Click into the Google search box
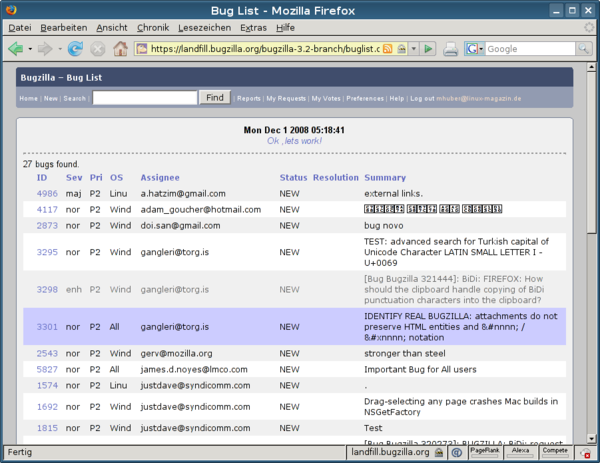The height and width of the screenshot is (463, 600). 530,49
